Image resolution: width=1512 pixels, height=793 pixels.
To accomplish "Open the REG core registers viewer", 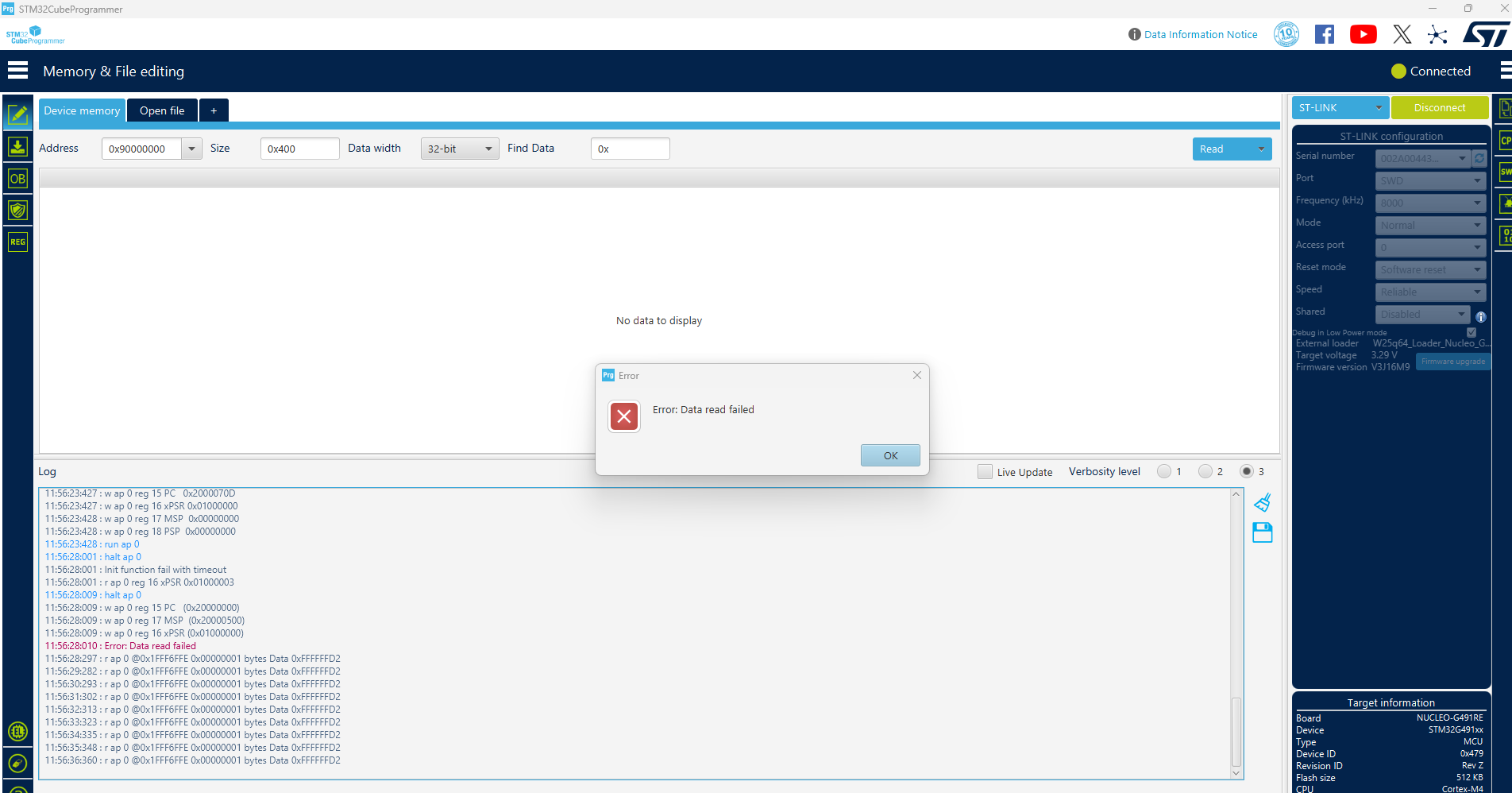I will pos(17,242).
